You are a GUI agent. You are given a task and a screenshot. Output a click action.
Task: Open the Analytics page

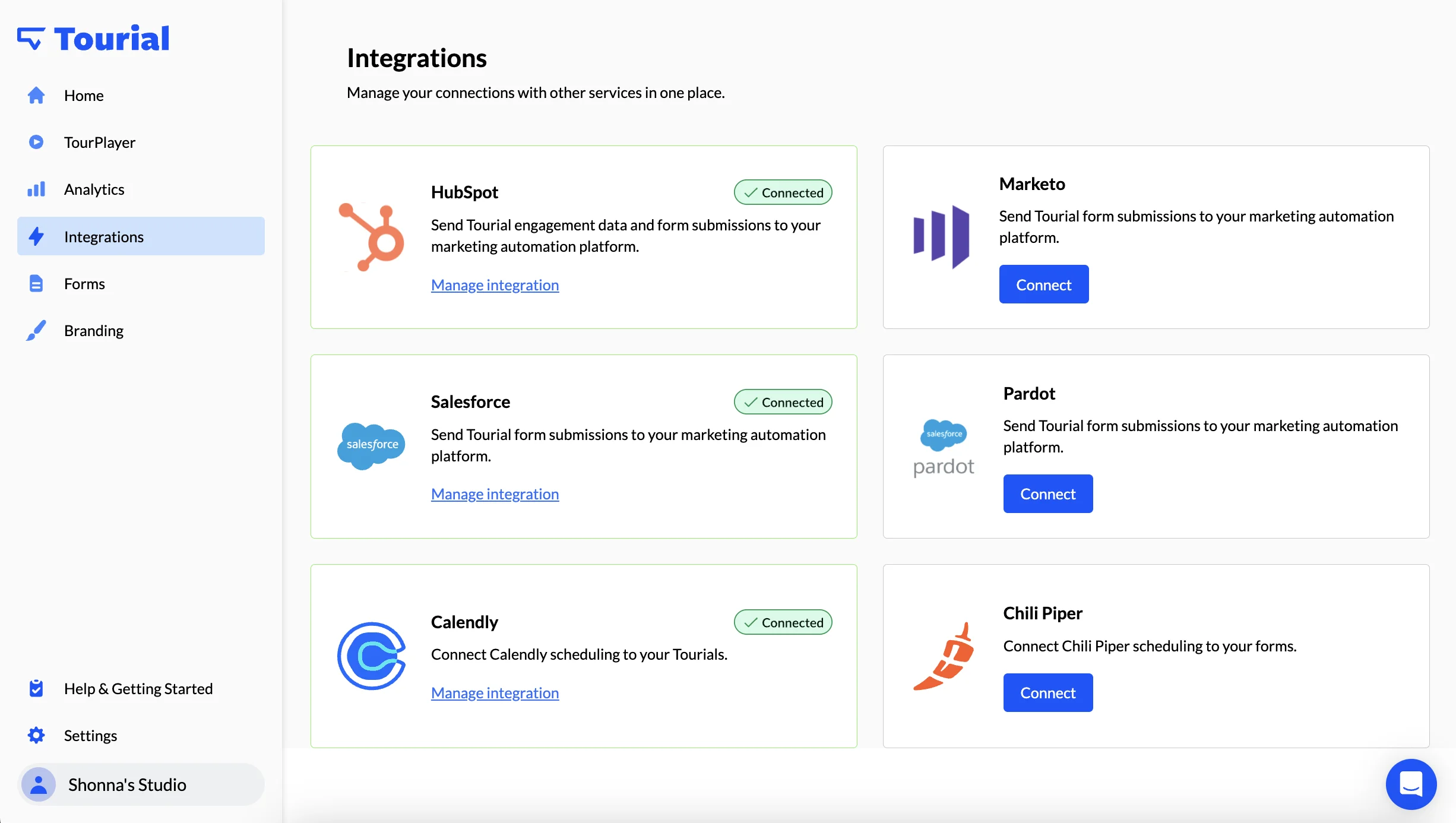tap(141, 189)
